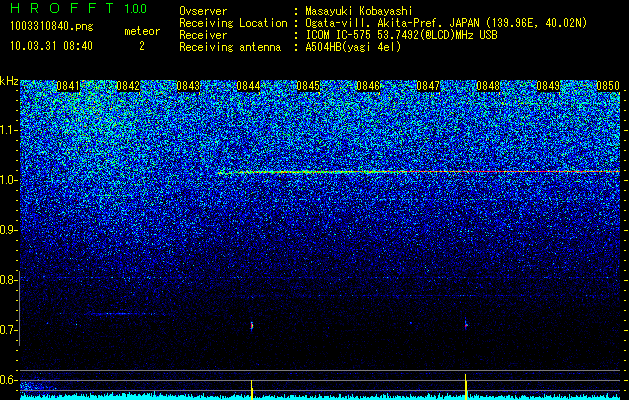The width and height of the screenshot is (629, 400).
Task: Click the 1.0 frequency axis label
Action: 9,180
